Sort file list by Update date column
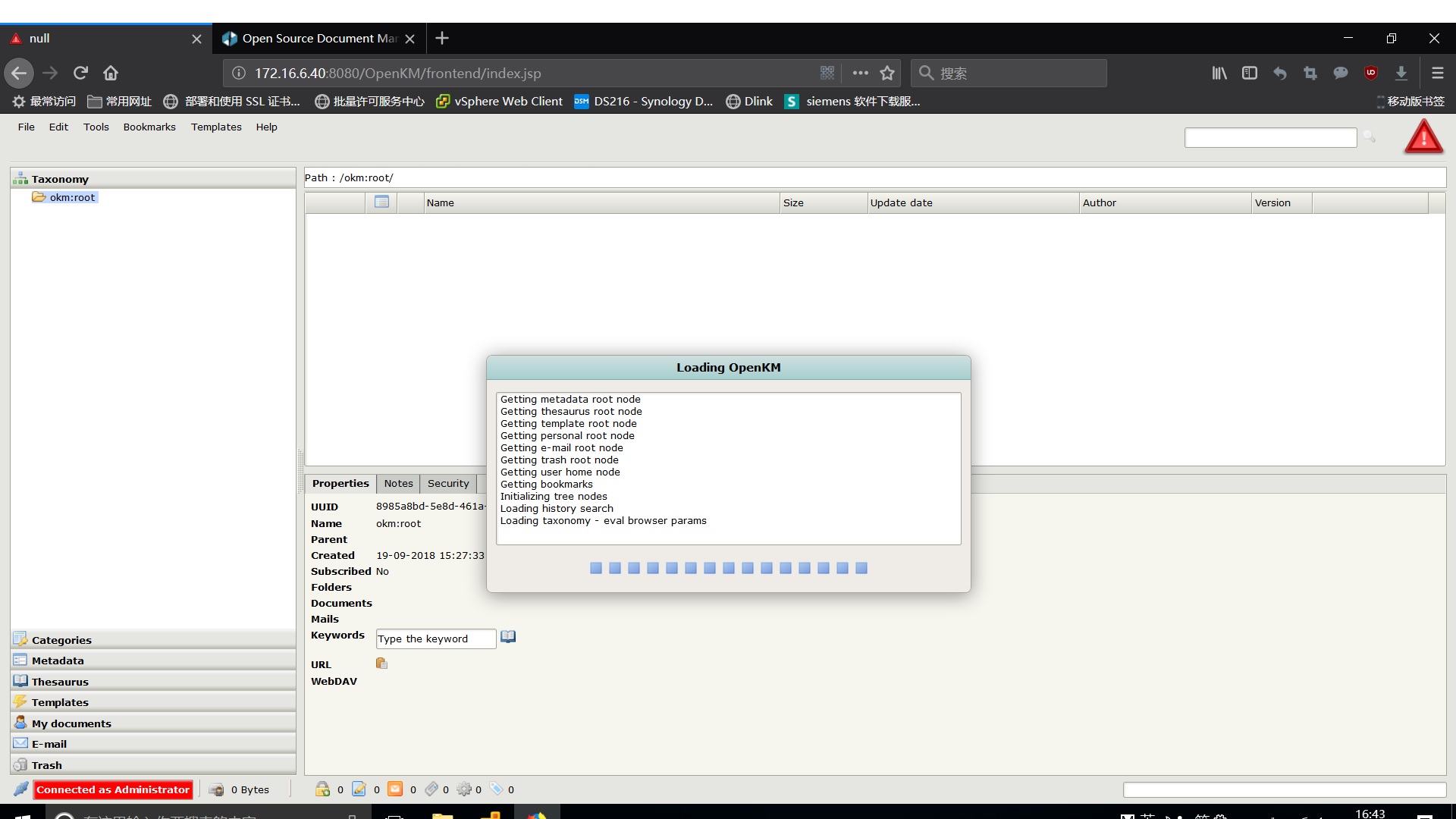This screenshot has width=1456, height=819. tap(901, 202)
